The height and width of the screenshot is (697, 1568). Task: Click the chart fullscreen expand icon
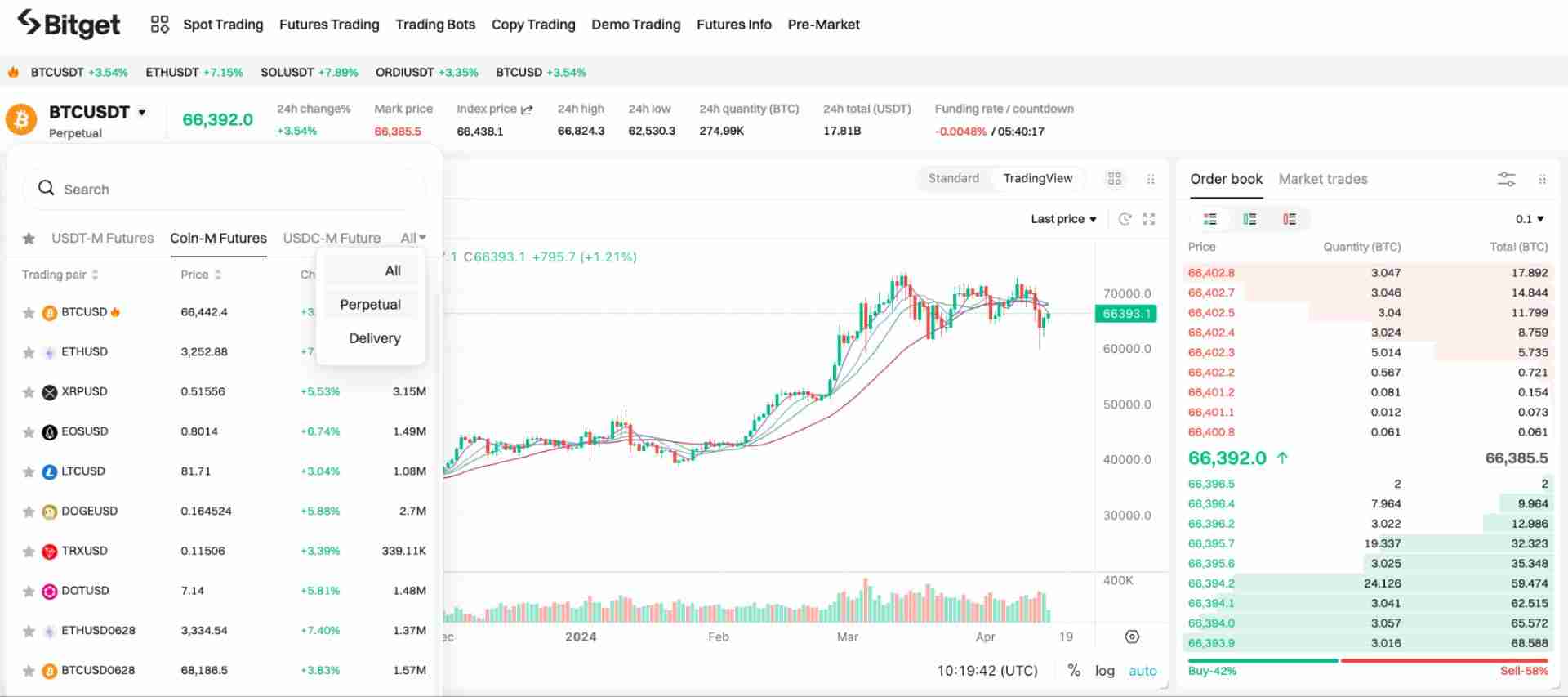(1149, 219)
